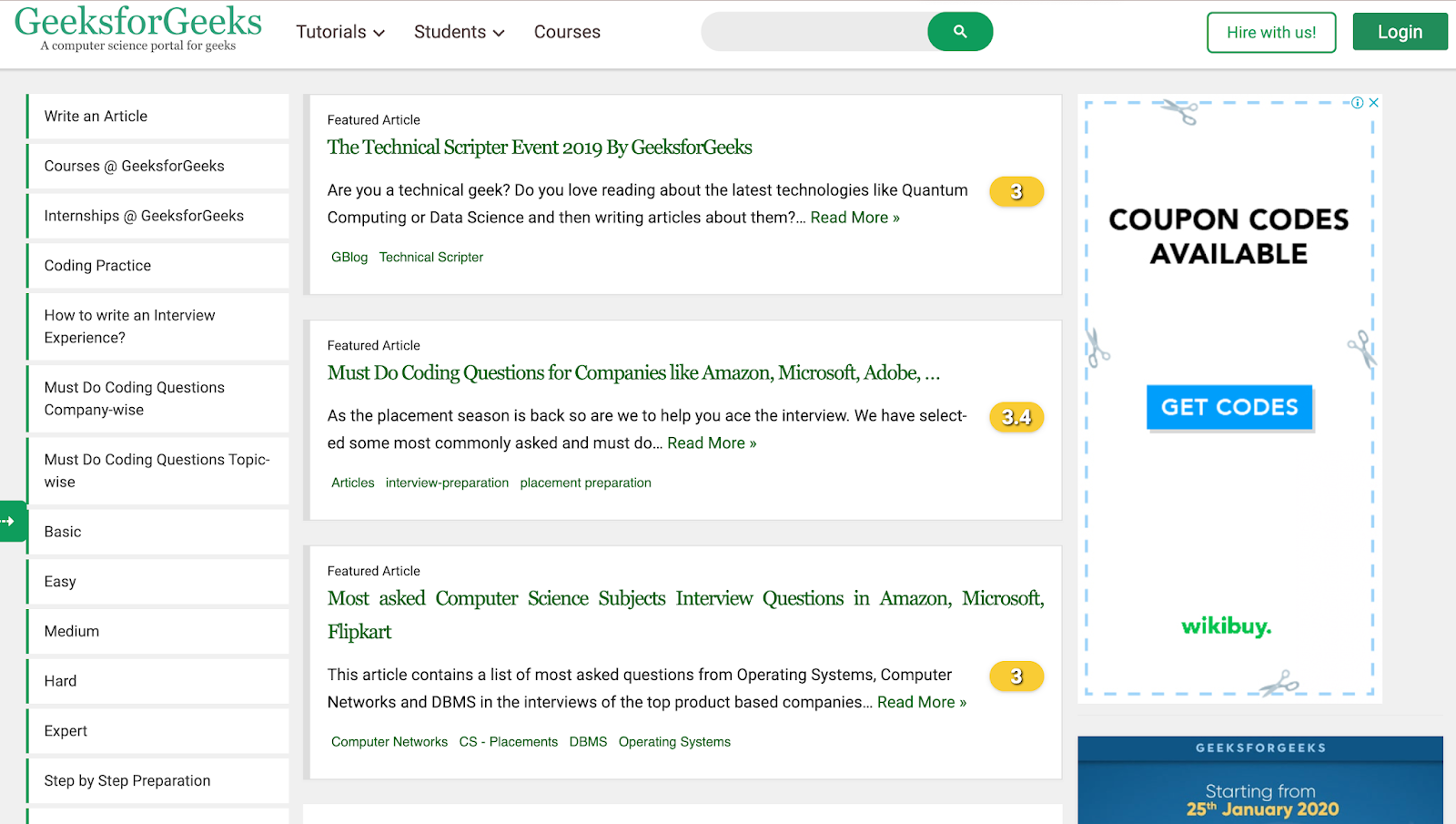
Task: Click the 3.4 rating badge
Action: point(1016,417)
